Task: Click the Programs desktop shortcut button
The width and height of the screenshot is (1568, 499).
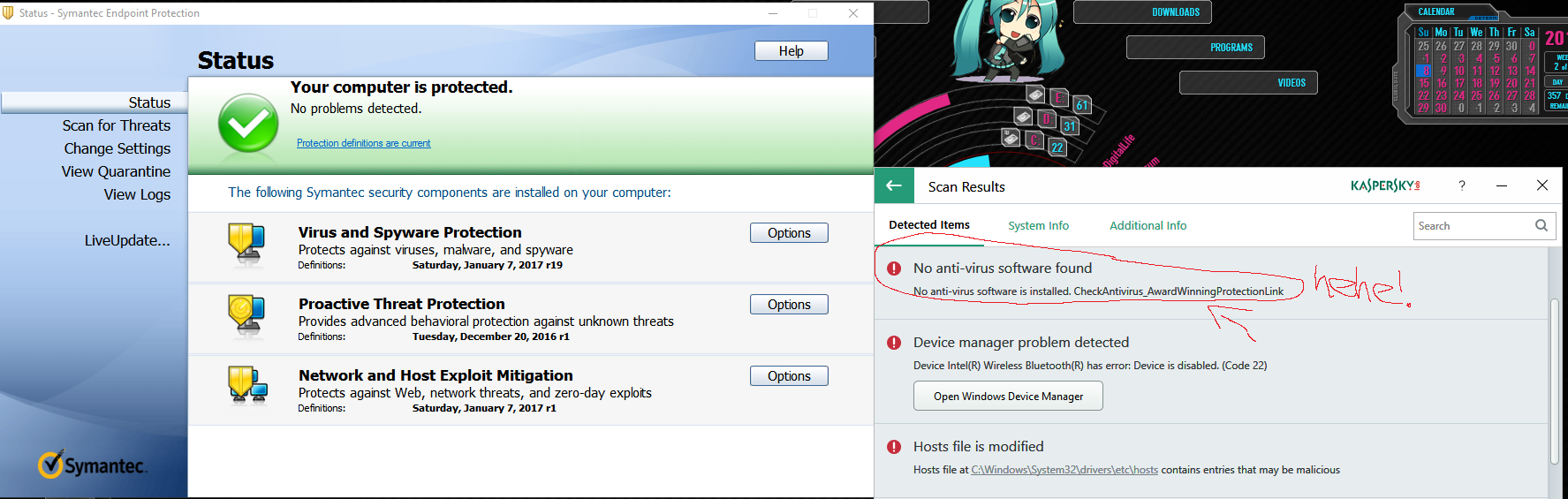Action: coord(1195,48)
